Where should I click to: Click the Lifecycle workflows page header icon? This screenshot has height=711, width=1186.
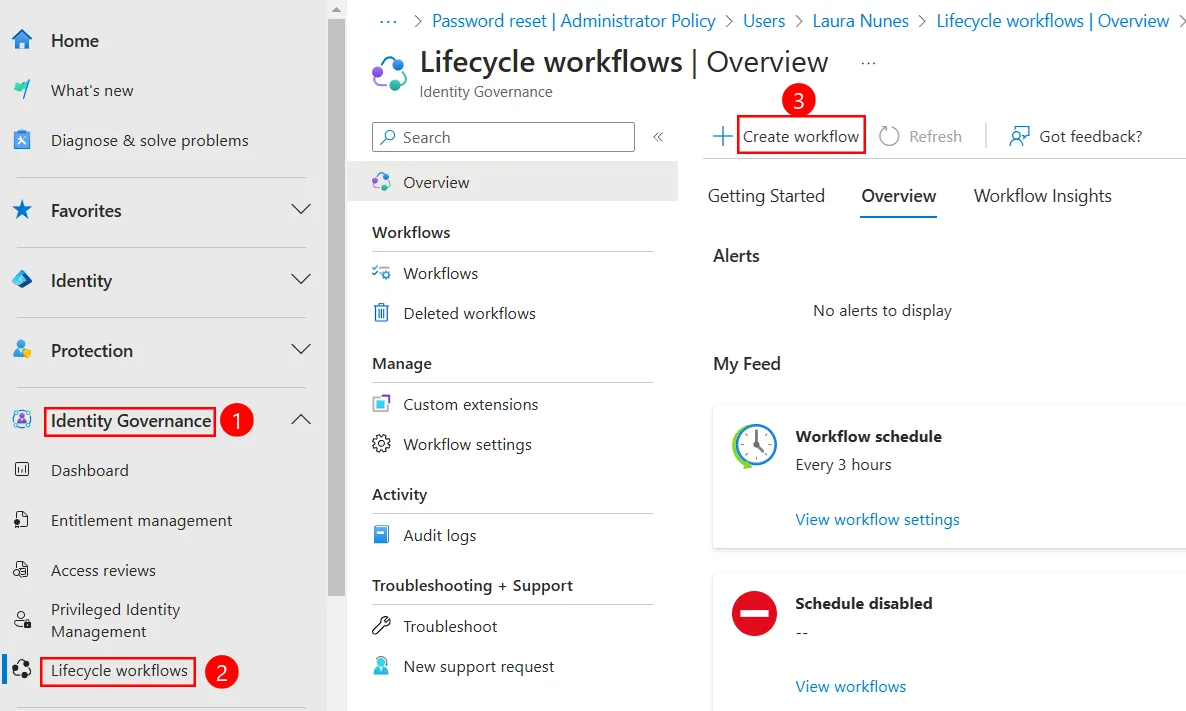point(390,73)
